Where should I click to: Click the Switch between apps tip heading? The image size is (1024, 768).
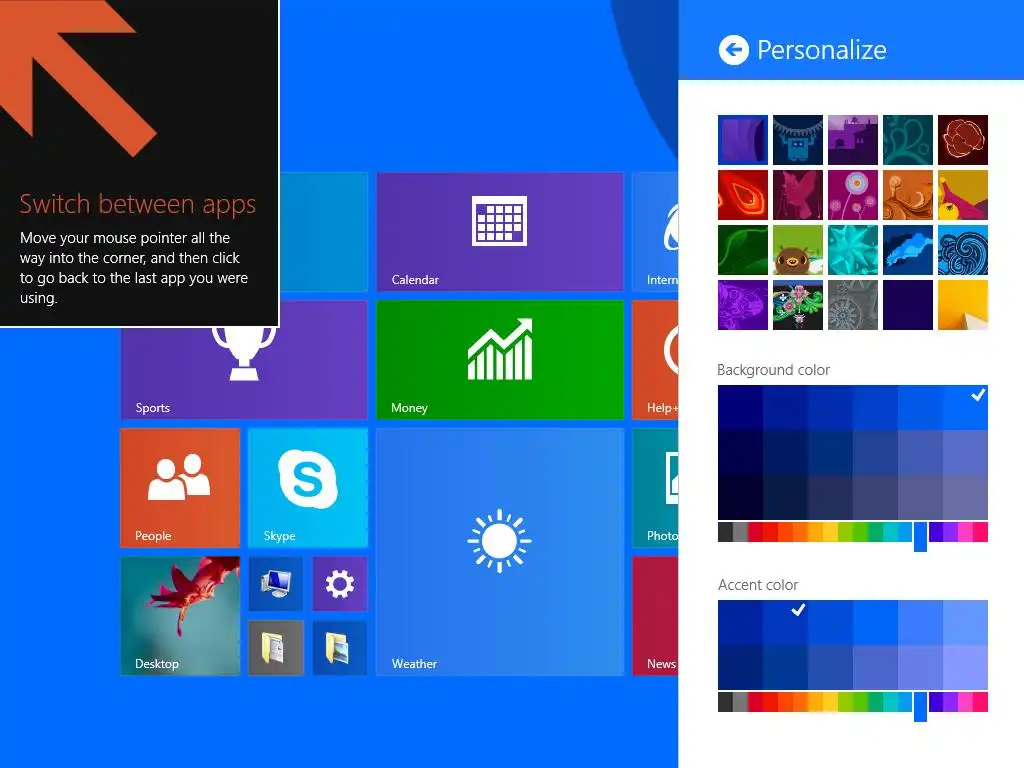(137, 204)
